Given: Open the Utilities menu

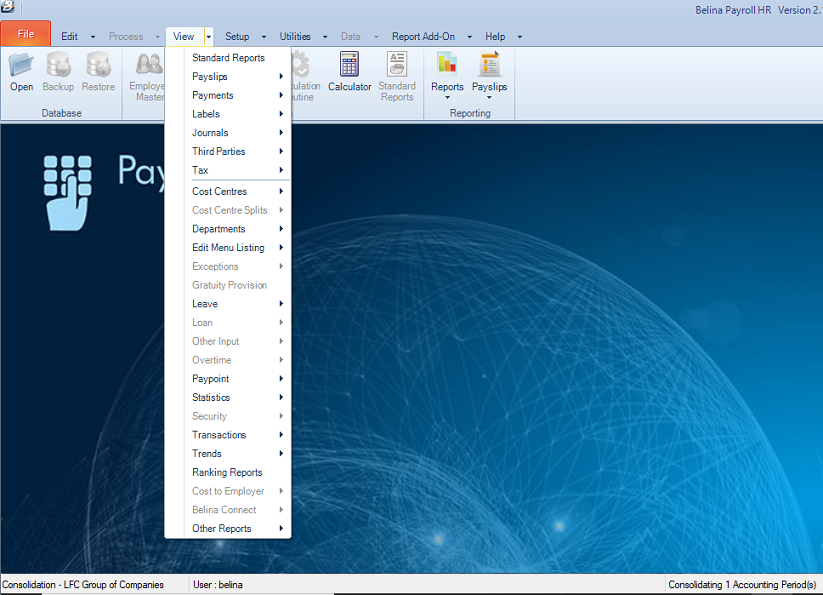Looking at the screenshot, I should click(x=295, y=37).
